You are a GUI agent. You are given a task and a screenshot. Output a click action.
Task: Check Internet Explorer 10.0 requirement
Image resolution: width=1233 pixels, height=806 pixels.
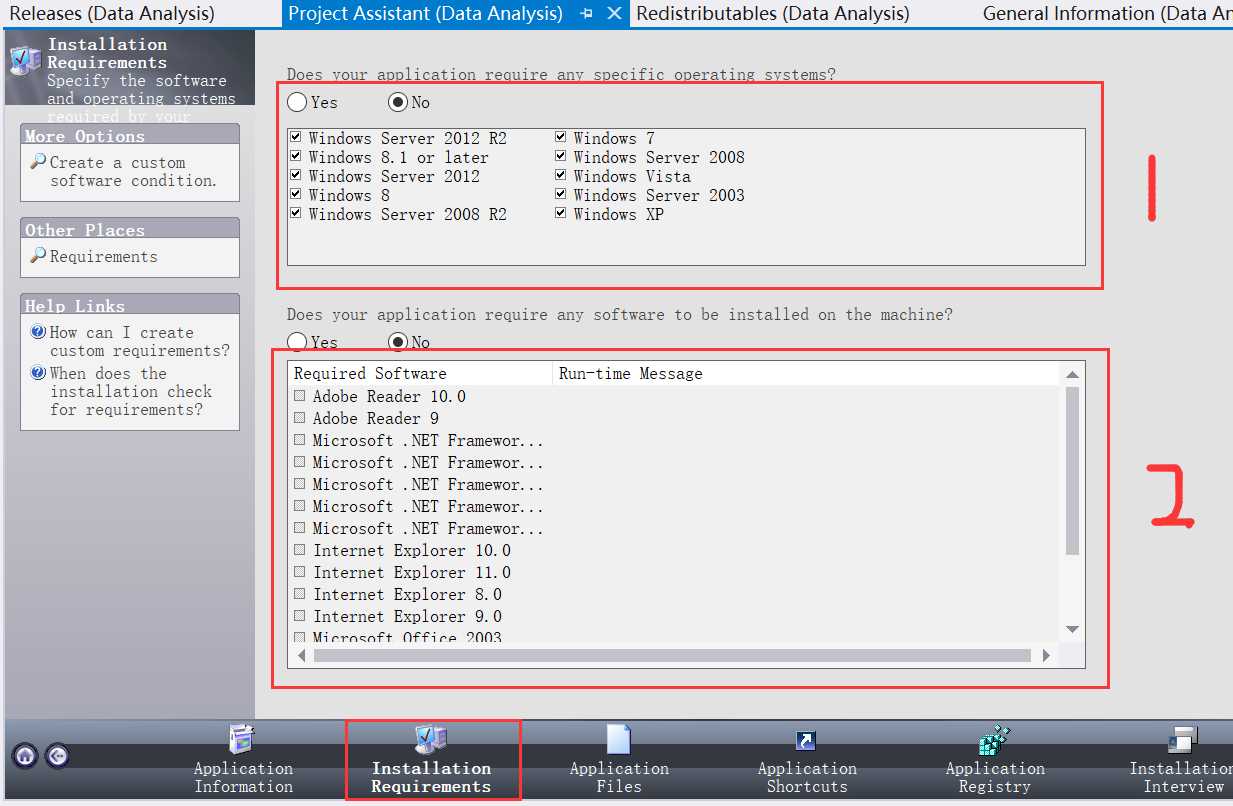pos(300,550)
